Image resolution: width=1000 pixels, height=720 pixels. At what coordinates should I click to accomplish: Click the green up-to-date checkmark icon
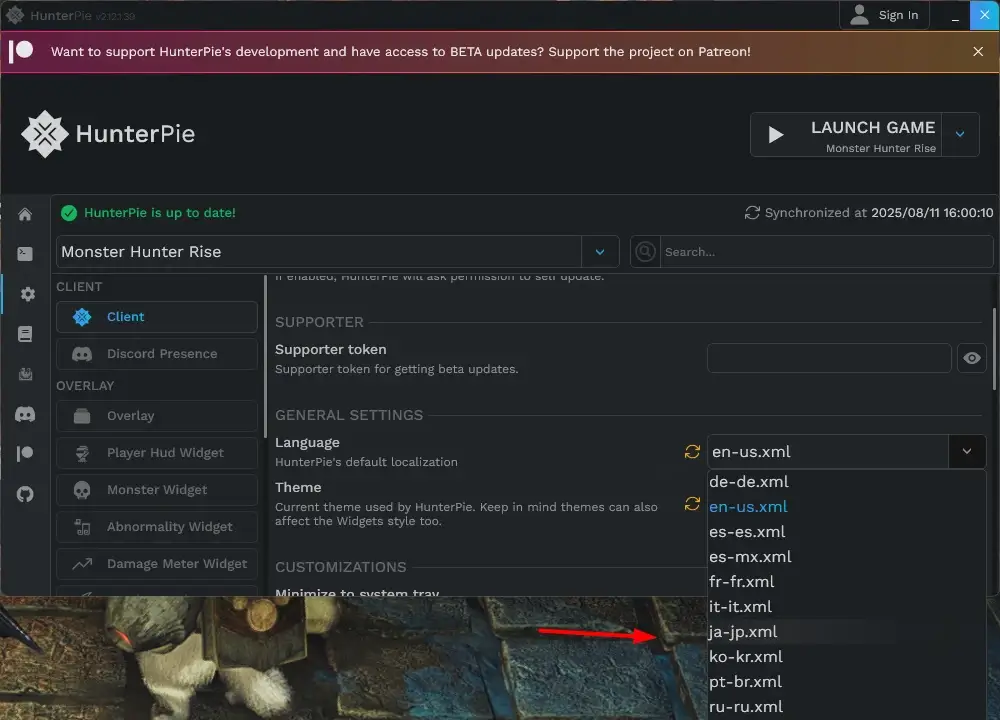69,213
